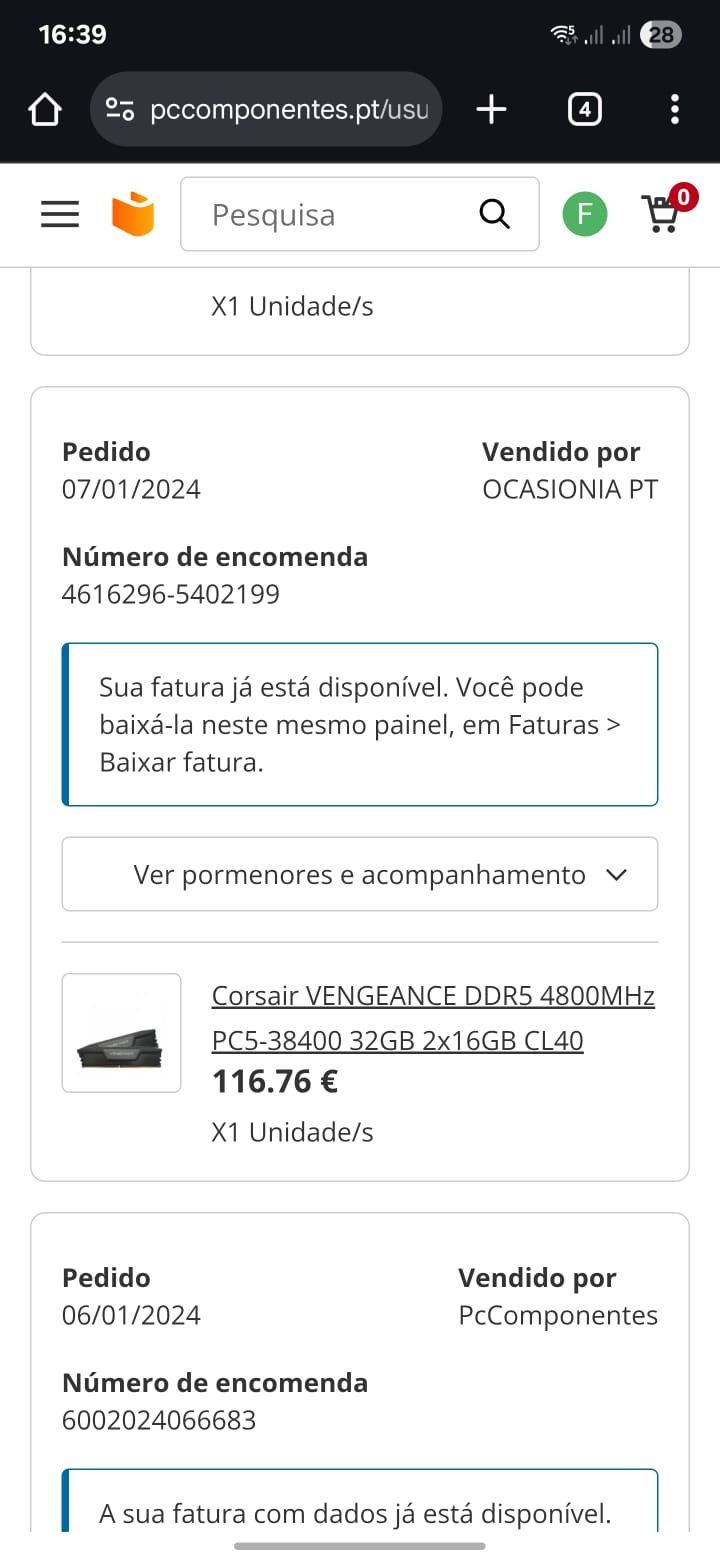Select order number 4616296-5402199 text
This screenshot has height=1560, width=720.
tap(171, 594)
